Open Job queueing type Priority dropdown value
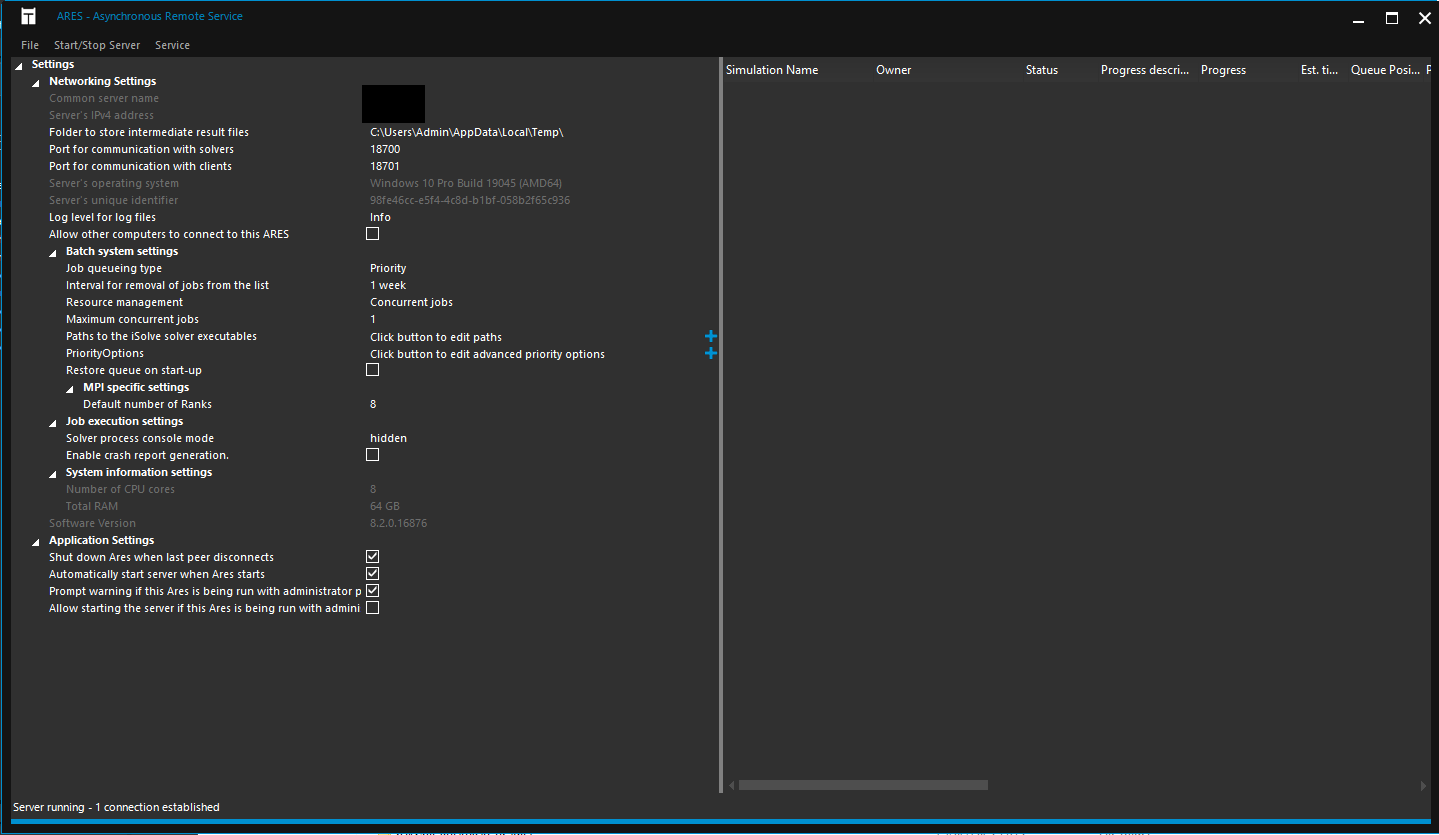1439x835 pixels. point(388,268)
